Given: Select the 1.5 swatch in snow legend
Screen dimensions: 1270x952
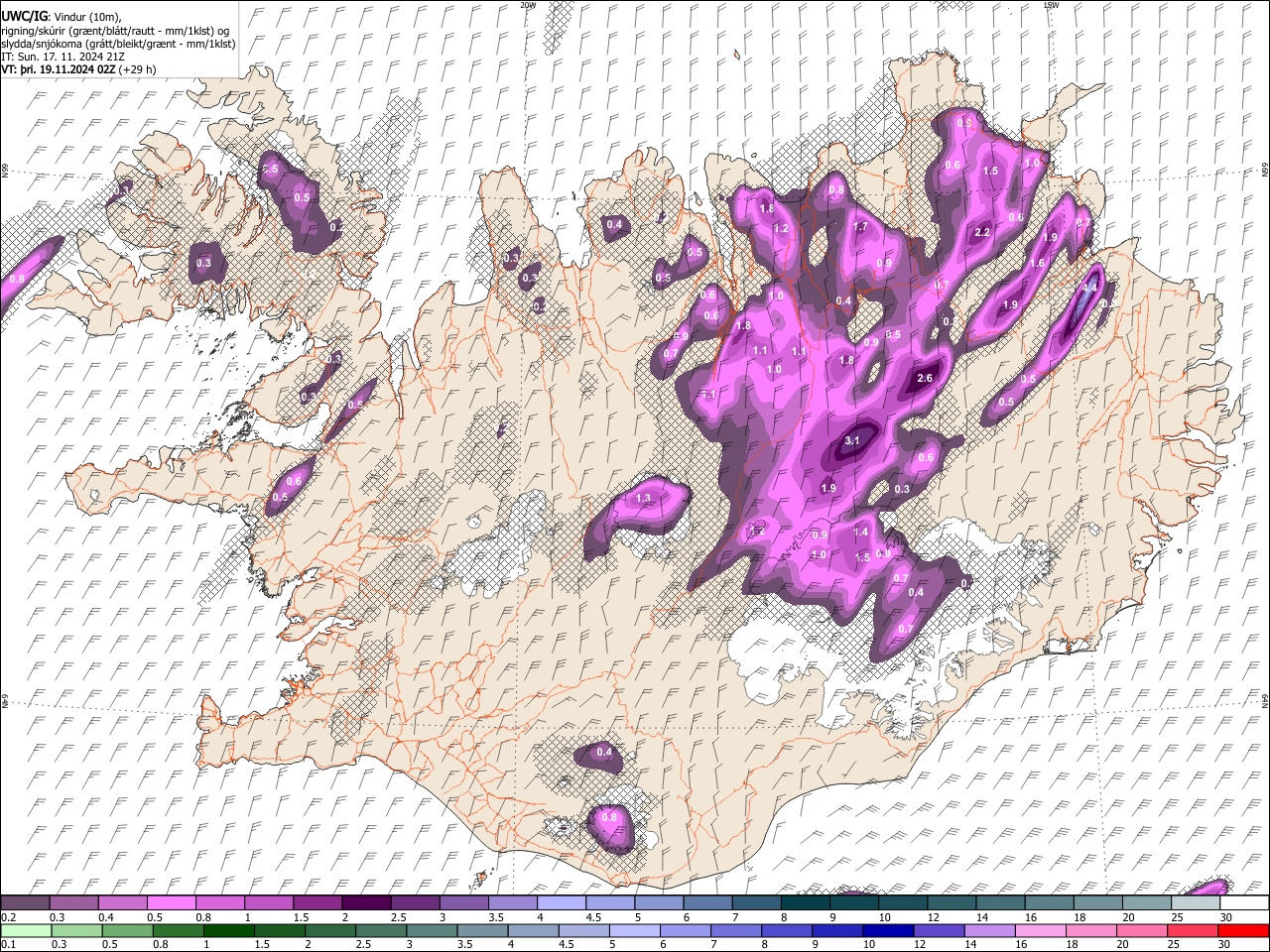Looking at the screenshot, I should 317,903.
